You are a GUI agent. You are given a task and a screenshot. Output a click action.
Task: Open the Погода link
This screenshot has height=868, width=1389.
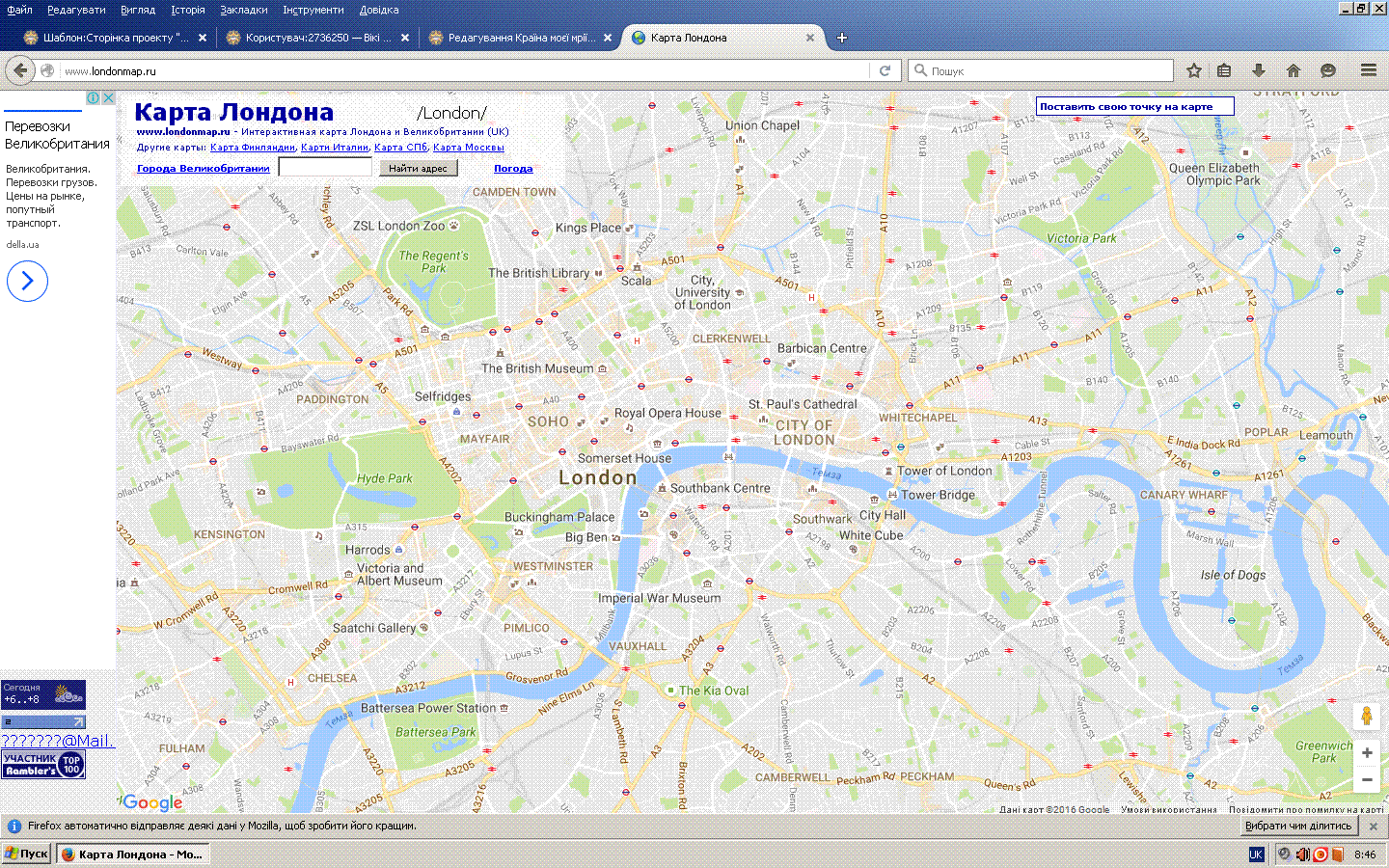[x=513, y=168]
